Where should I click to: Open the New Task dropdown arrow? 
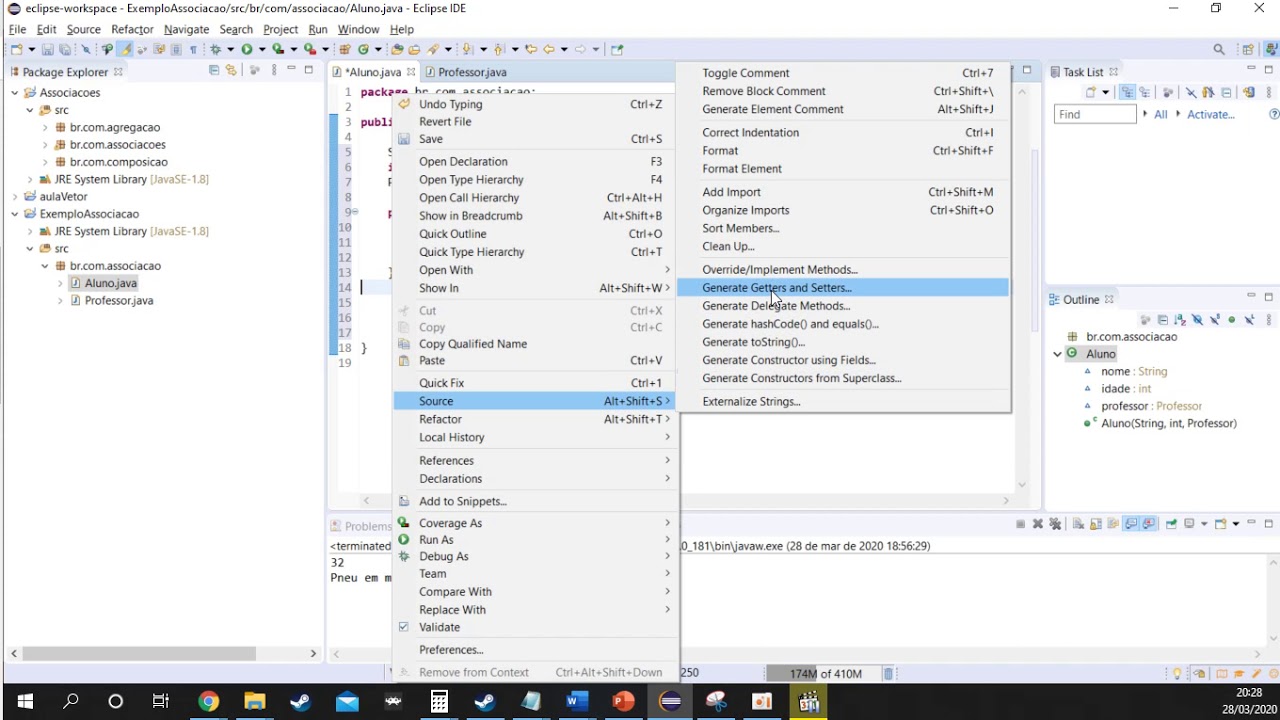(1105, 92)
